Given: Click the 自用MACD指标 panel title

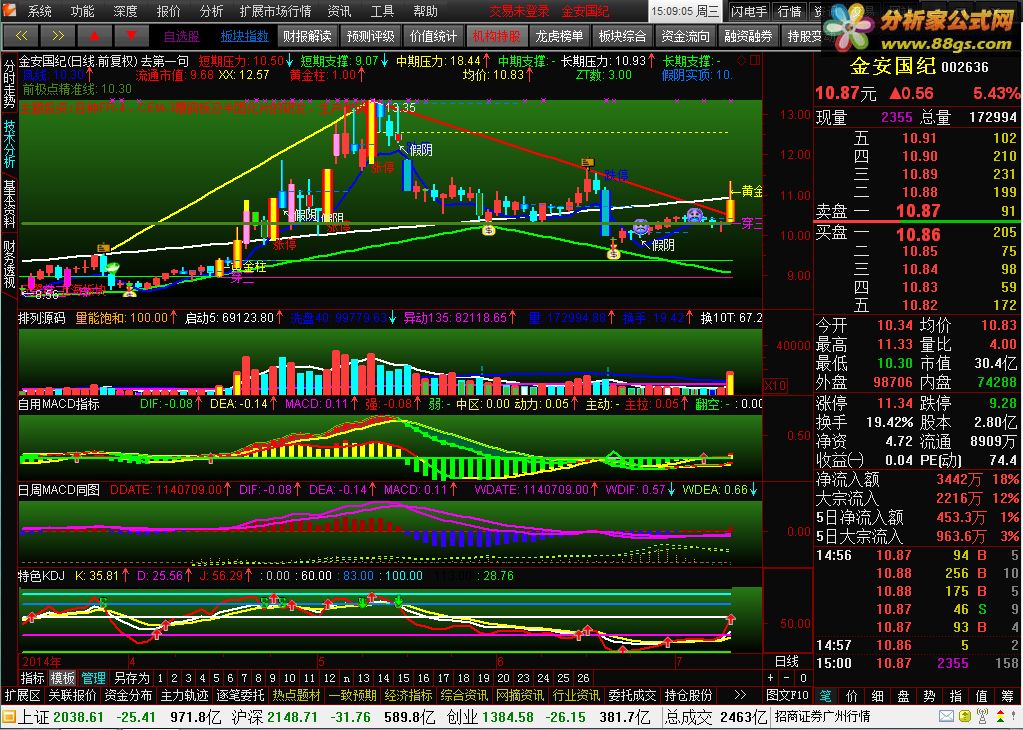Looking at the screenshot, I should [x=59, y=404].
